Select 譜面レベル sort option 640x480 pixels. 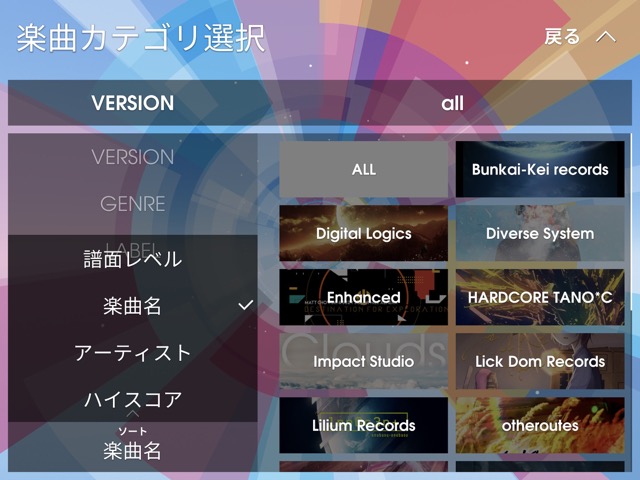[133, 258]
